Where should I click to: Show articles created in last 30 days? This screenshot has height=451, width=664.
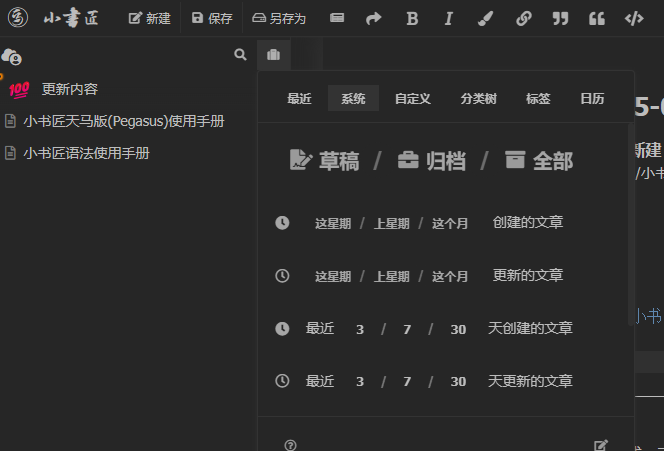click(458, 329)
